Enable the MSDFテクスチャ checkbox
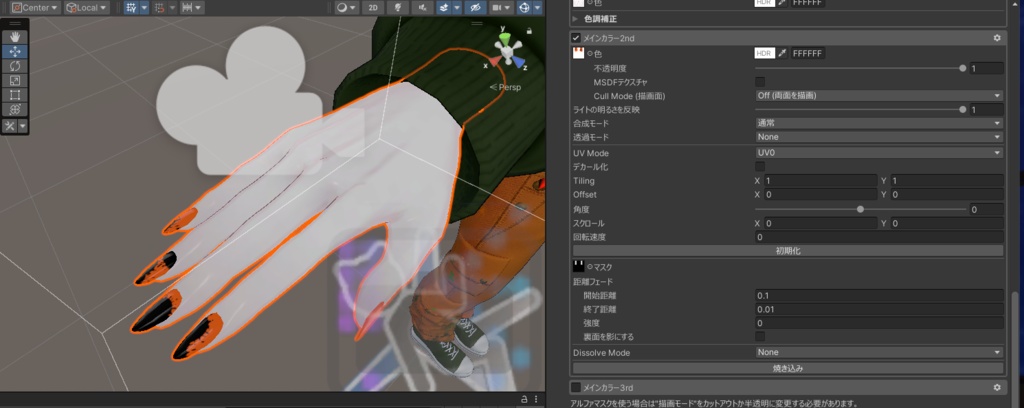The image size is (1024, 408). [x=760, y=82]
